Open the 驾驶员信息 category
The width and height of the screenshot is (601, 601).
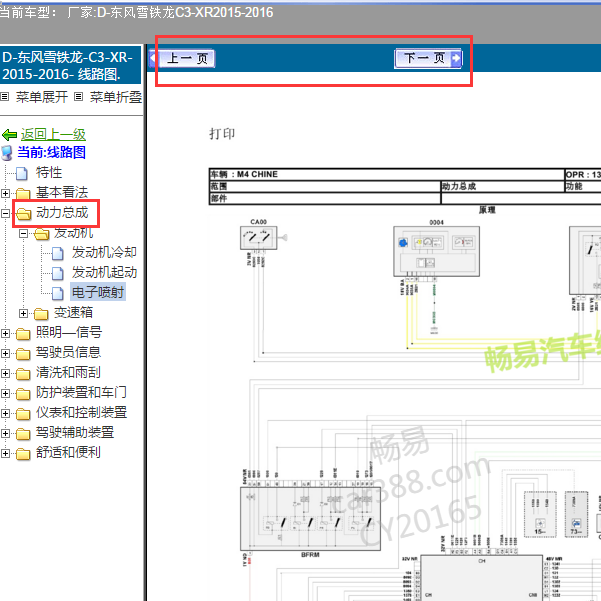click(x=68, y=352)
